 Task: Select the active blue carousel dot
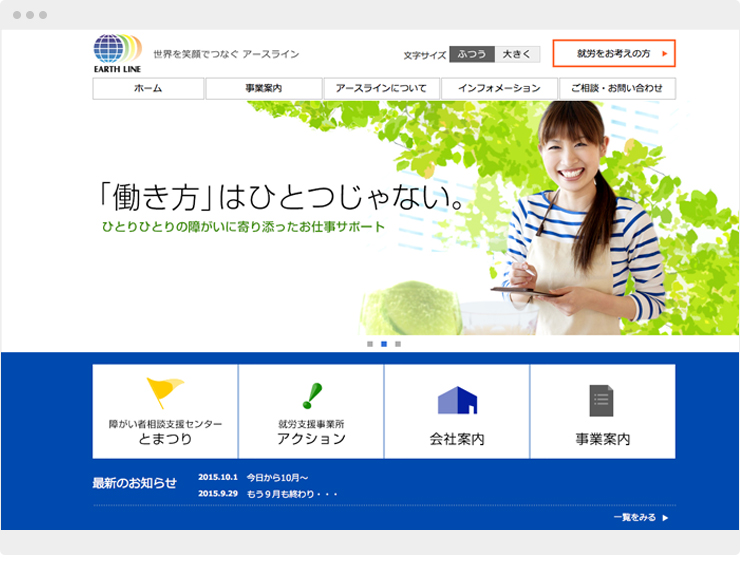384,344
